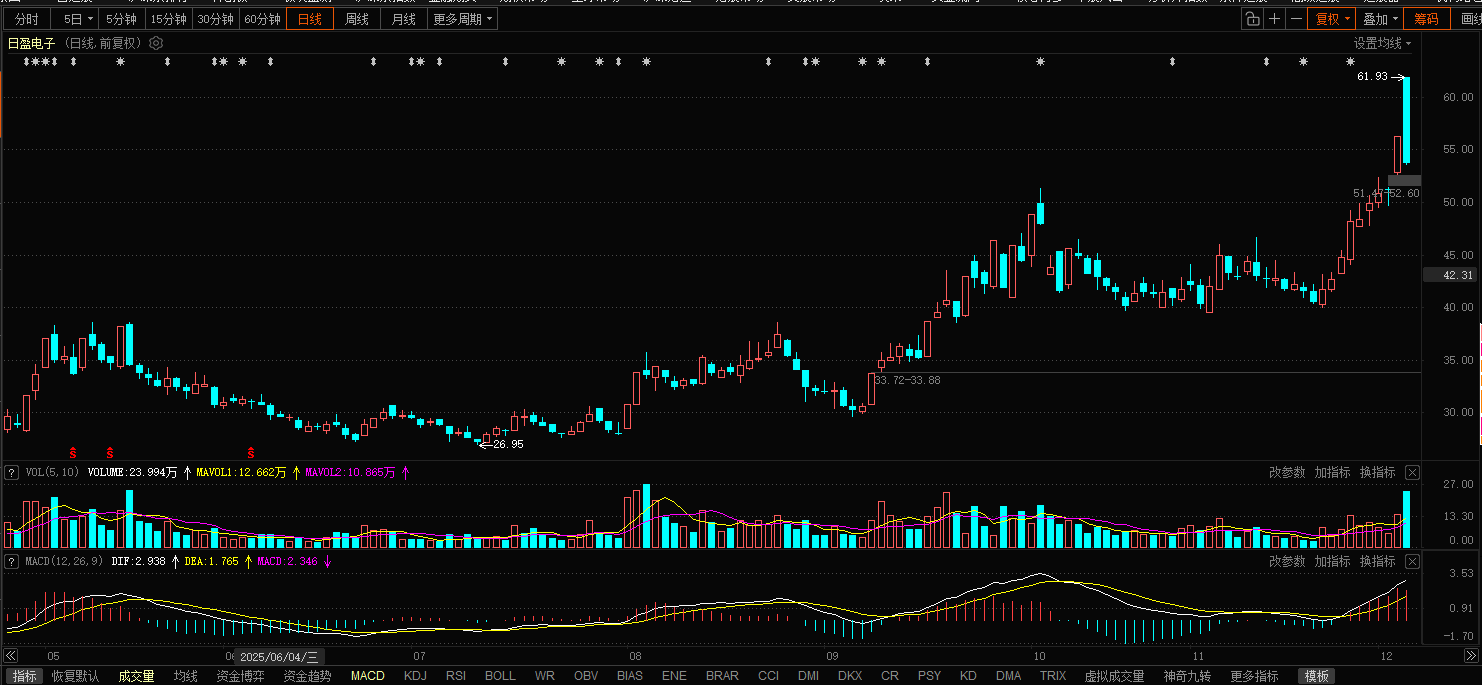Viewport: 1482px width, 685px height.
Task: Select the RSI indicator
Action: click(x=456, y=677)
